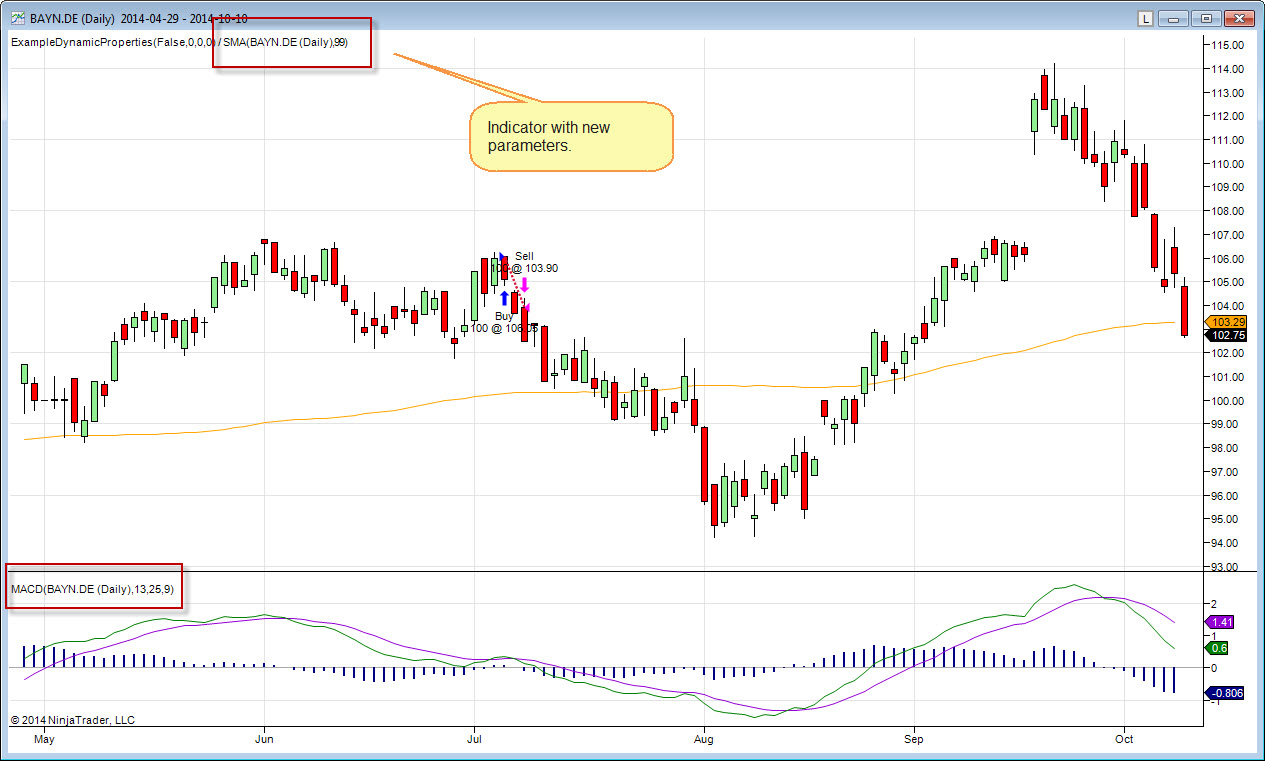Screen dimensions: 1265x761
Task: Click the "Oct" label on the time axis
Action: [1124, 742]
